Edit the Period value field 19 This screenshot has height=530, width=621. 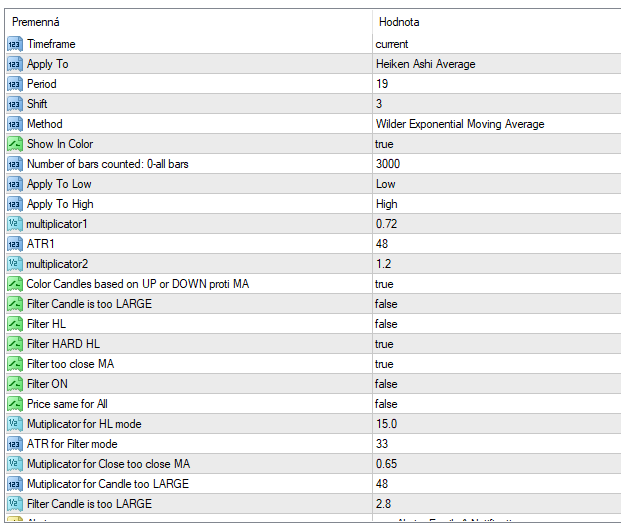point(382,84)
